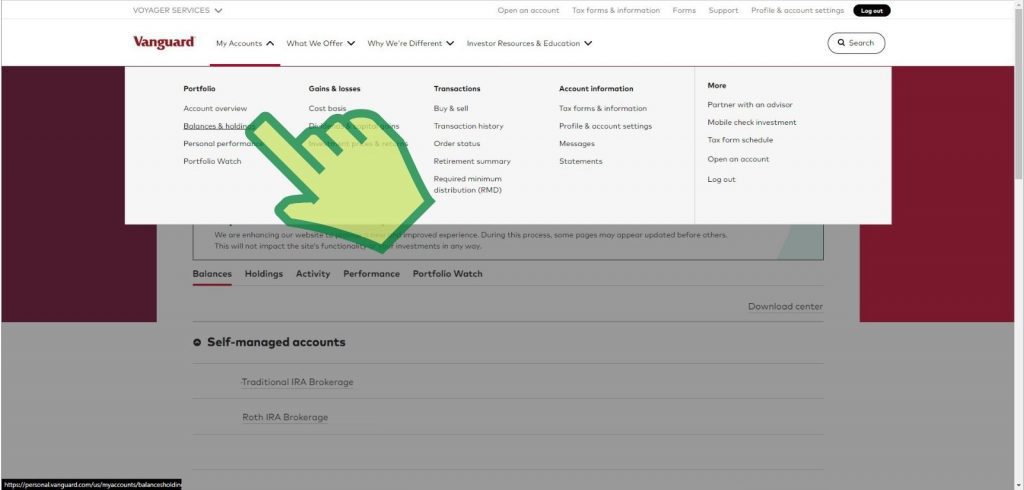Select Account overview in Portfolio menu
The height and width of the screenshot is (490, 1024).
(x=215, y=108)
